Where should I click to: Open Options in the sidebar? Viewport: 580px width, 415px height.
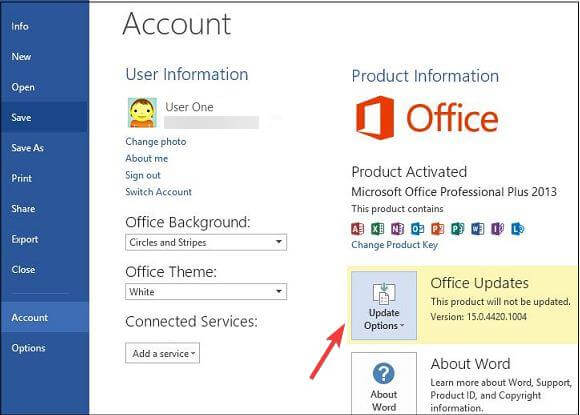coord(44,348)
